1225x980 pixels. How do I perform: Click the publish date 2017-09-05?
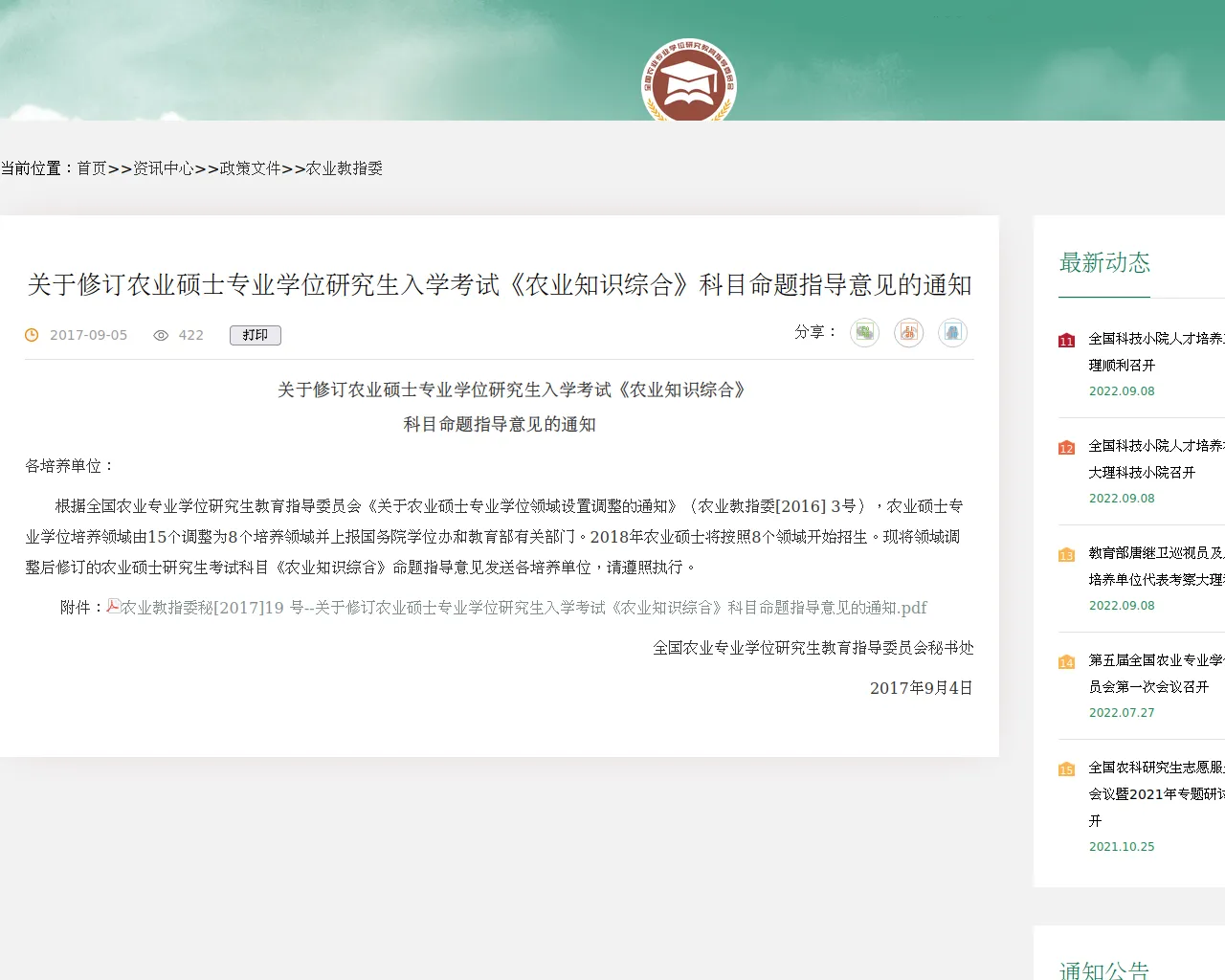(x=88, y=335)
